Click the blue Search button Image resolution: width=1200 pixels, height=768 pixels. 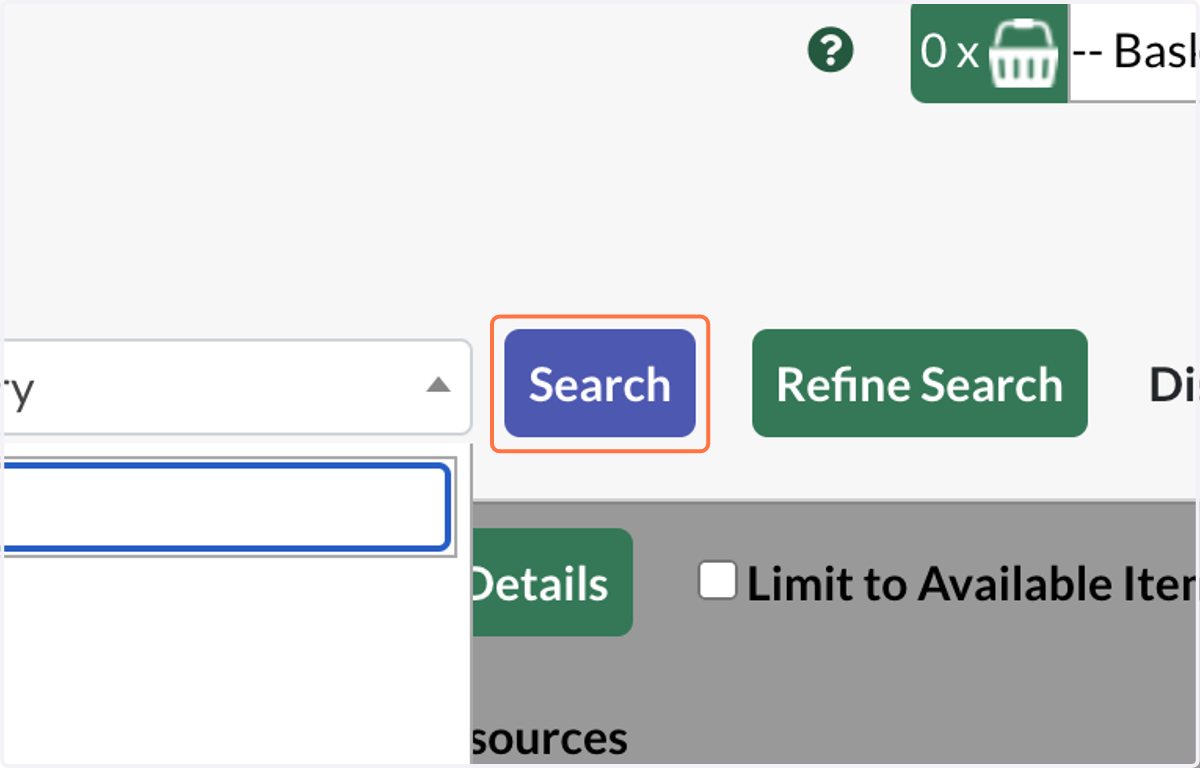[600, 384]
